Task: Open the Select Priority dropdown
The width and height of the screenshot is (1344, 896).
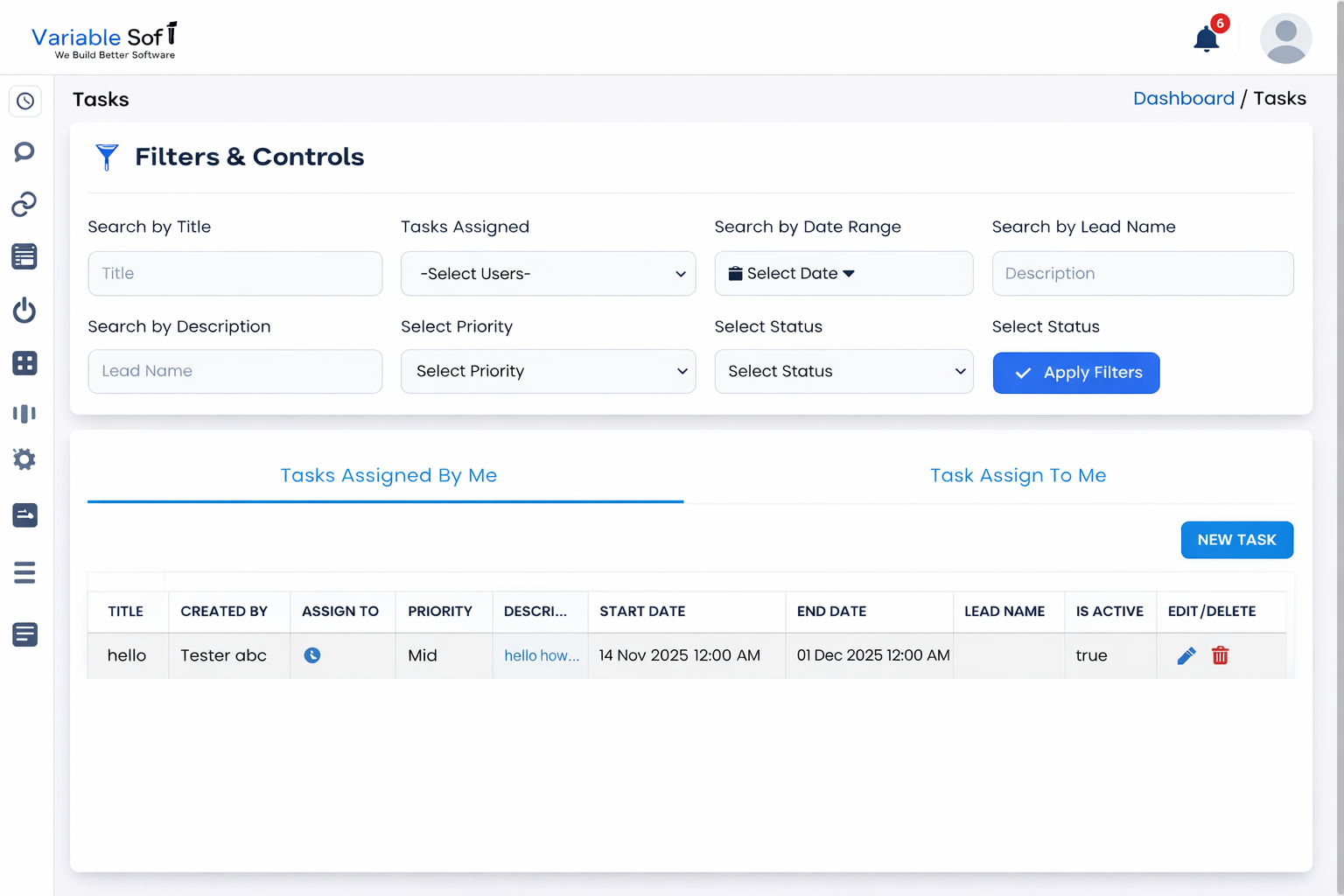Action: coord(548,372)
